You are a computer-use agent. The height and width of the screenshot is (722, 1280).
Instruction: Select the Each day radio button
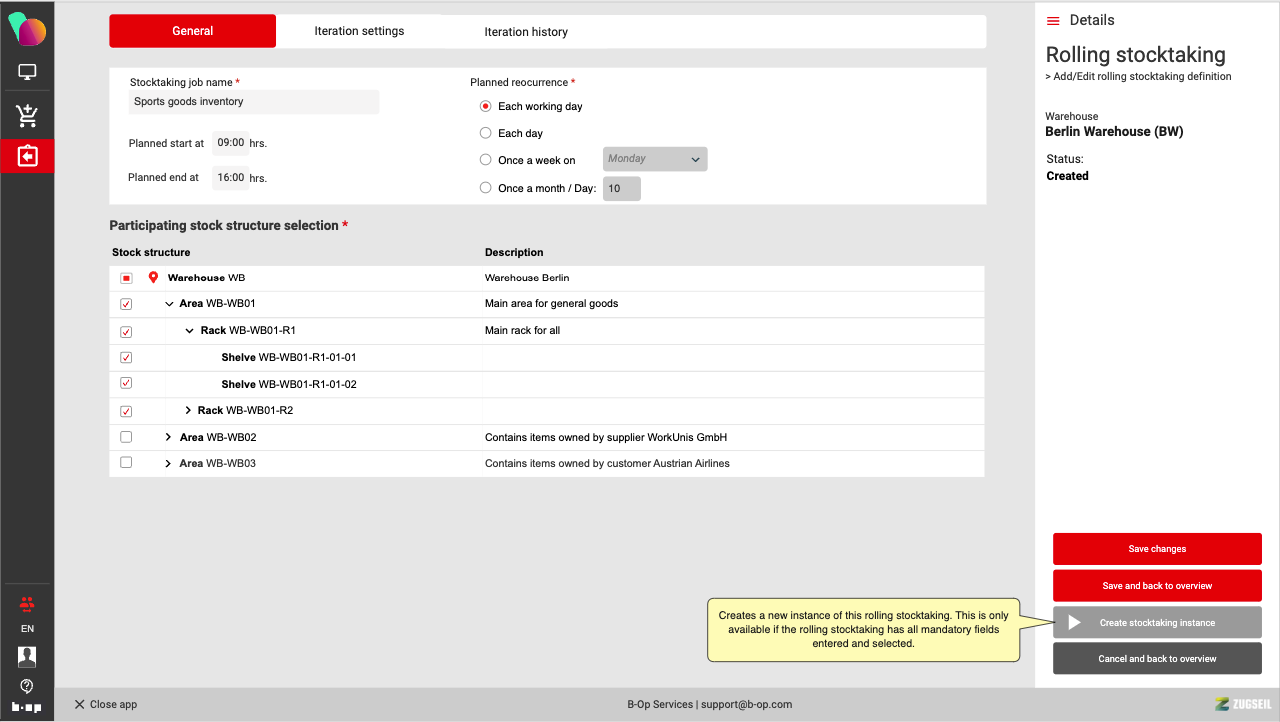pos(486,133)
